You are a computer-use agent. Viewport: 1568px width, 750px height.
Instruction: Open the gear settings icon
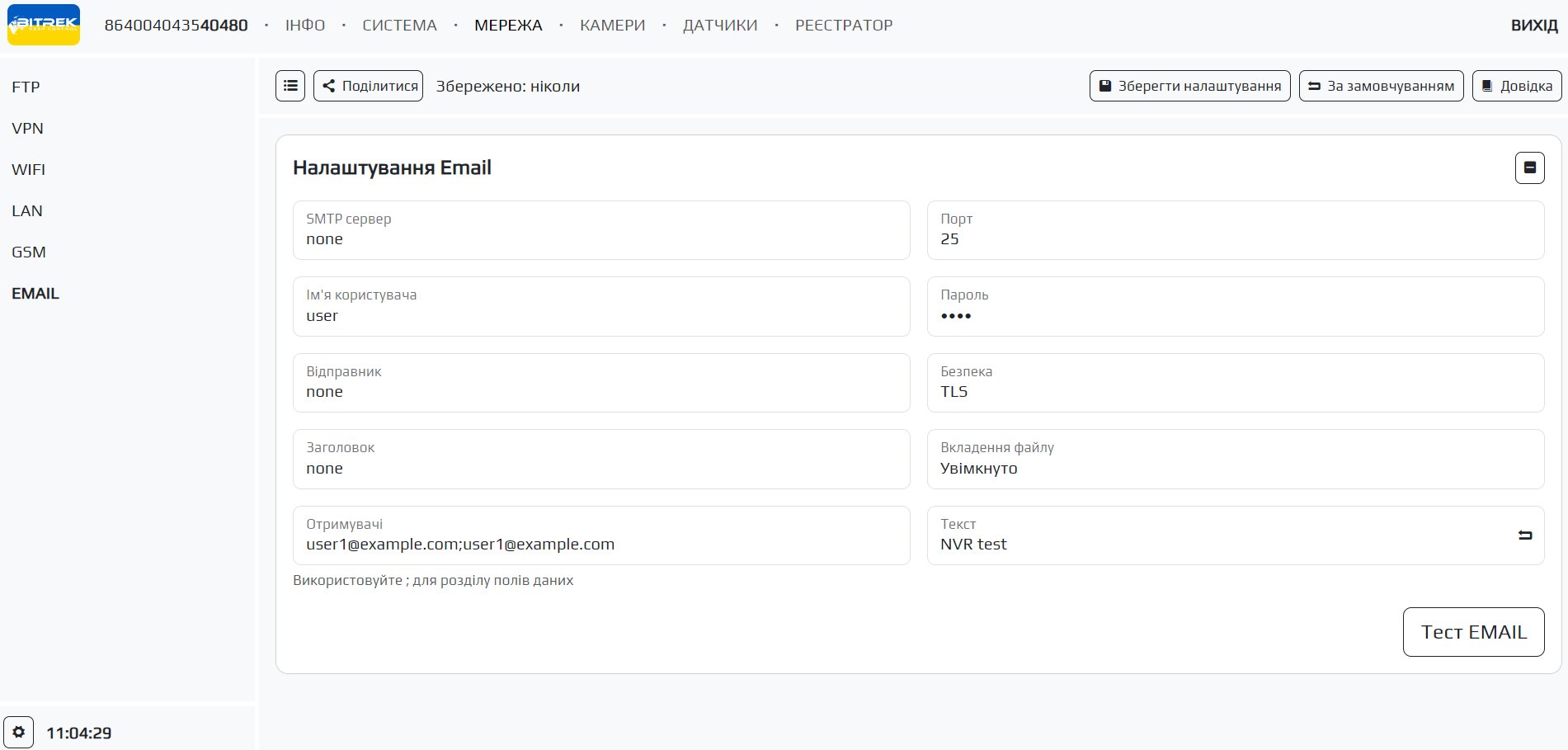coord(18,732)
